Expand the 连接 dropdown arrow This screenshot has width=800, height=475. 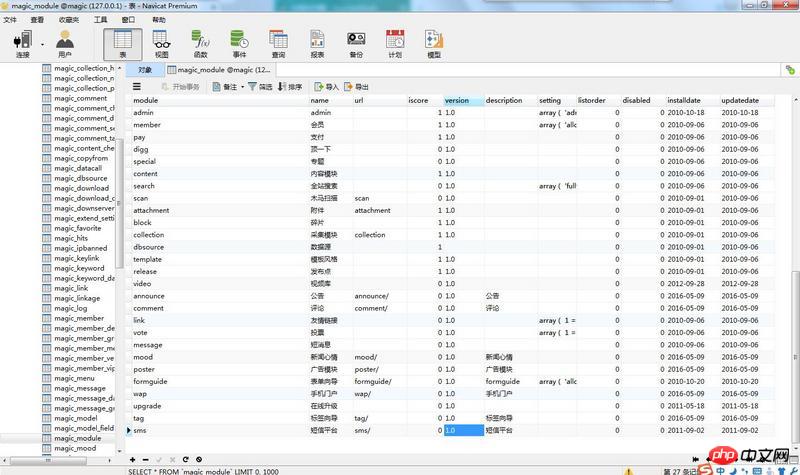[x=42, y=44]
